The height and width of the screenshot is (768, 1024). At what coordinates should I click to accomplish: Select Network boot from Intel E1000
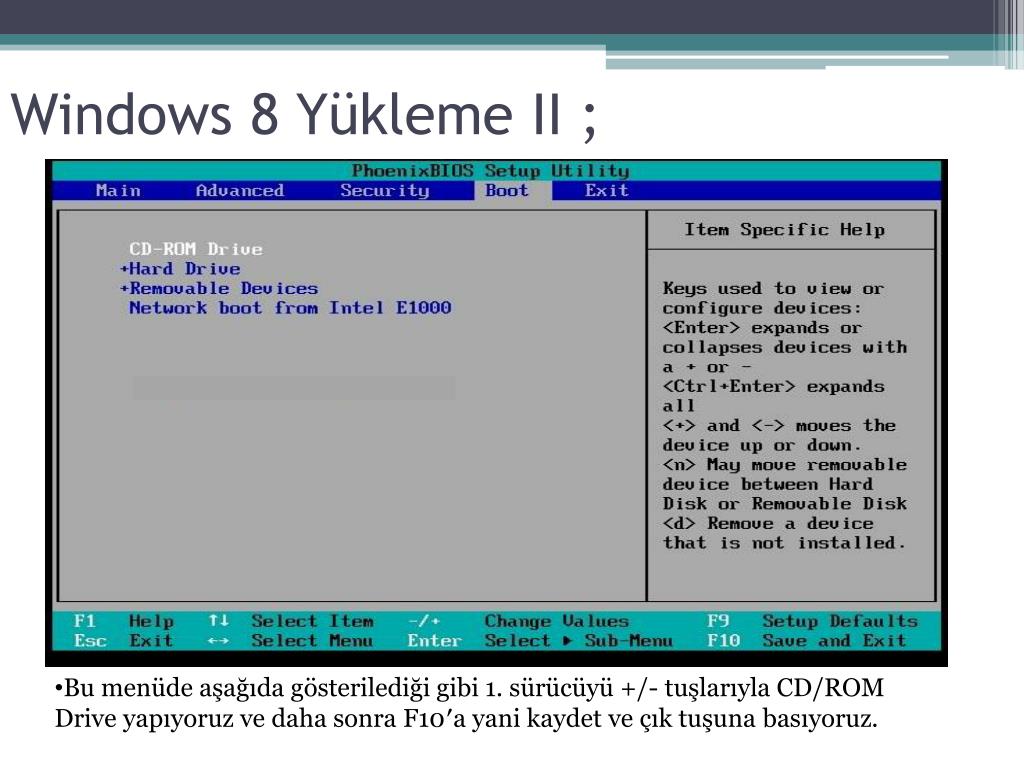coord(290,308)
